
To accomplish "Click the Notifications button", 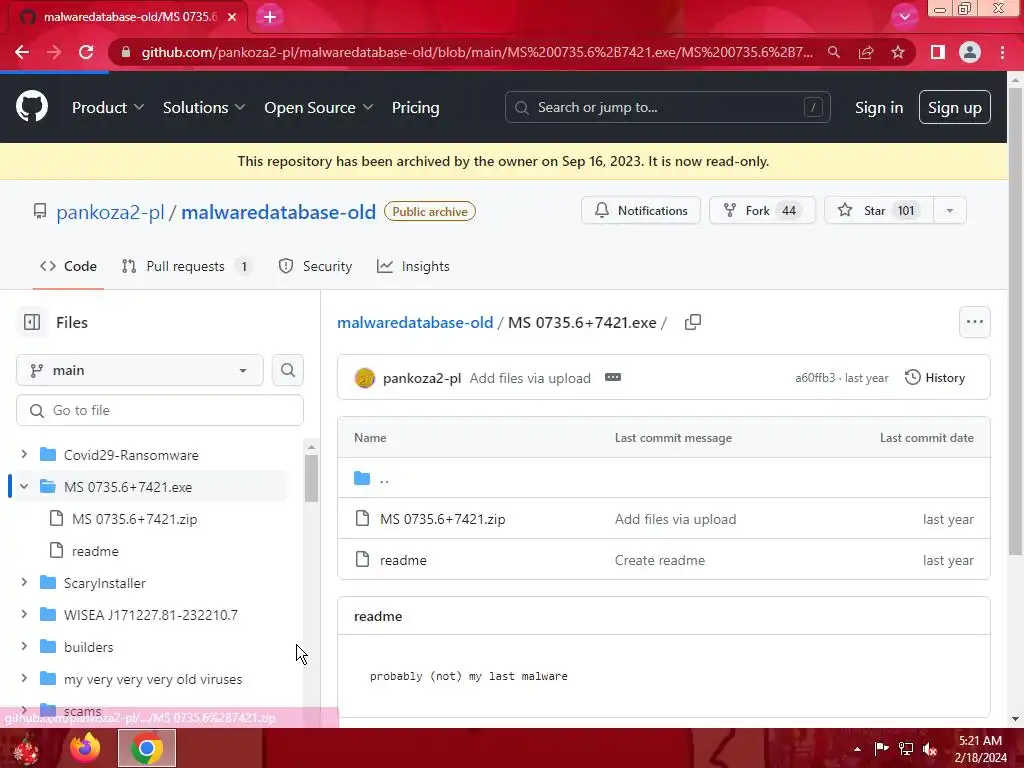I will click(x=641, y=210).
